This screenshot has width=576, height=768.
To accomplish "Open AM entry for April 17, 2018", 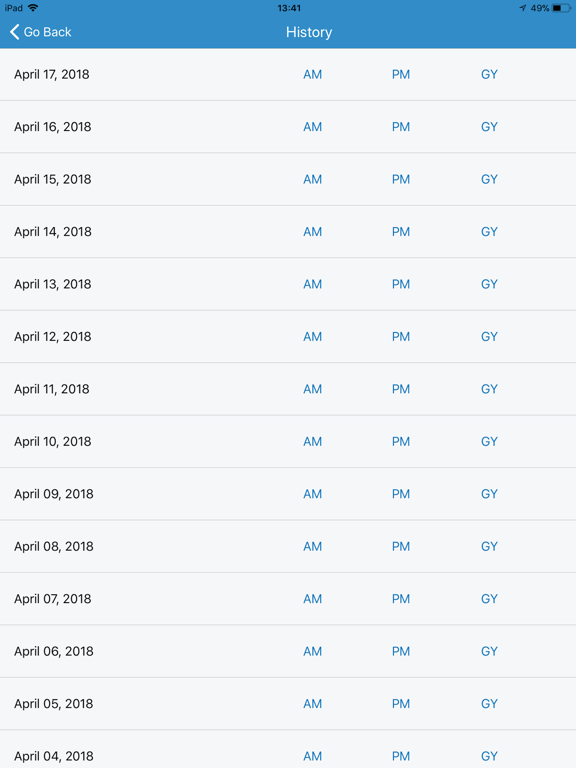I will point(312,74).
